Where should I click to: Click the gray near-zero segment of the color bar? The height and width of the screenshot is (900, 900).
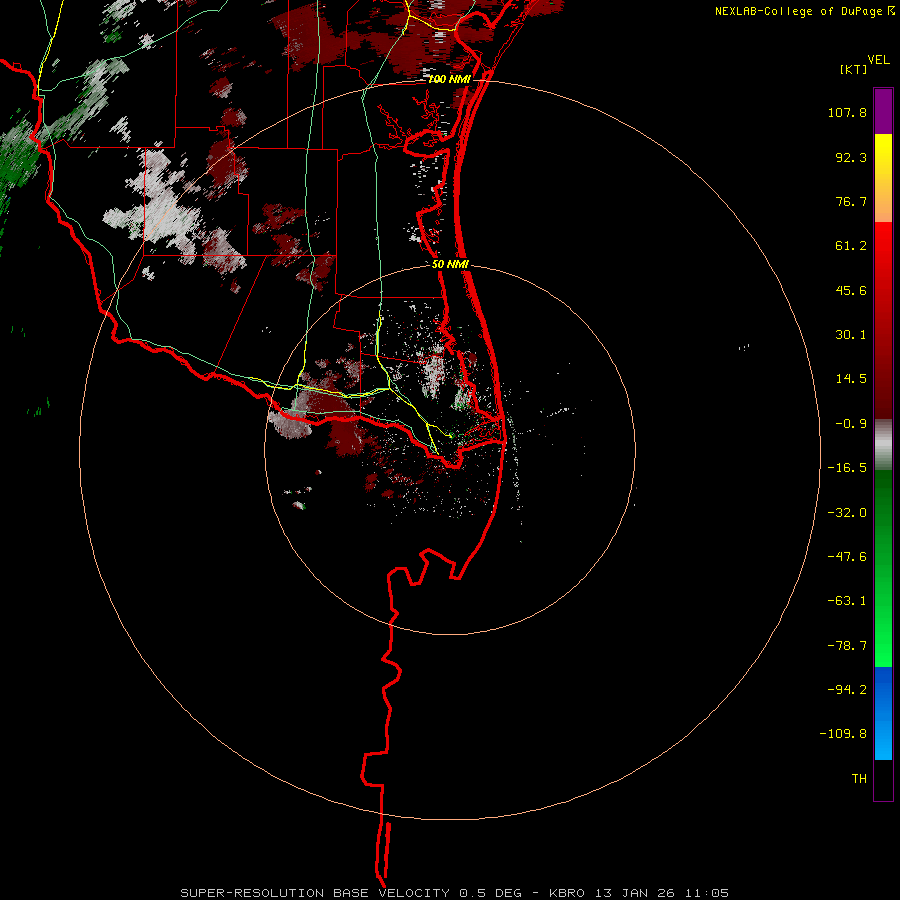pyautogui.click(x=883, y=445)
